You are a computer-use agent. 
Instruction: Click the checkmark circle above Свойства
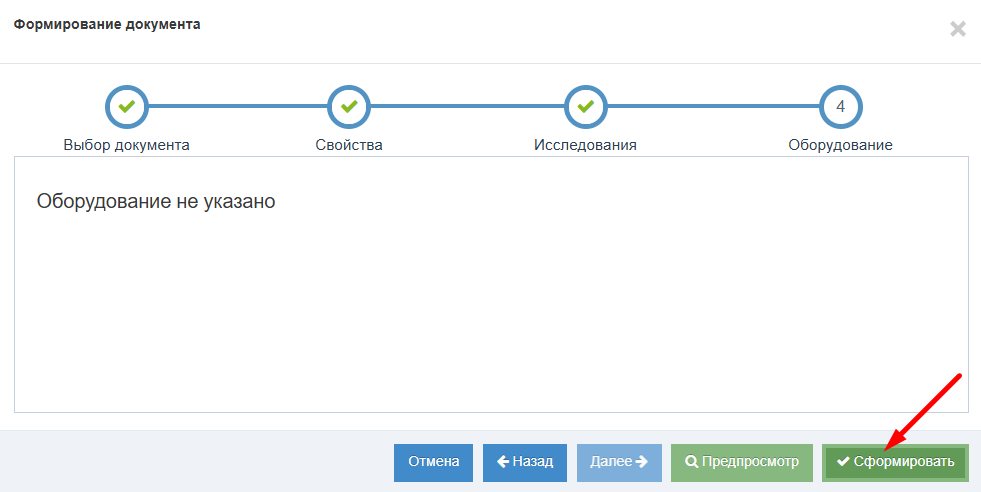tap(349, 106)
